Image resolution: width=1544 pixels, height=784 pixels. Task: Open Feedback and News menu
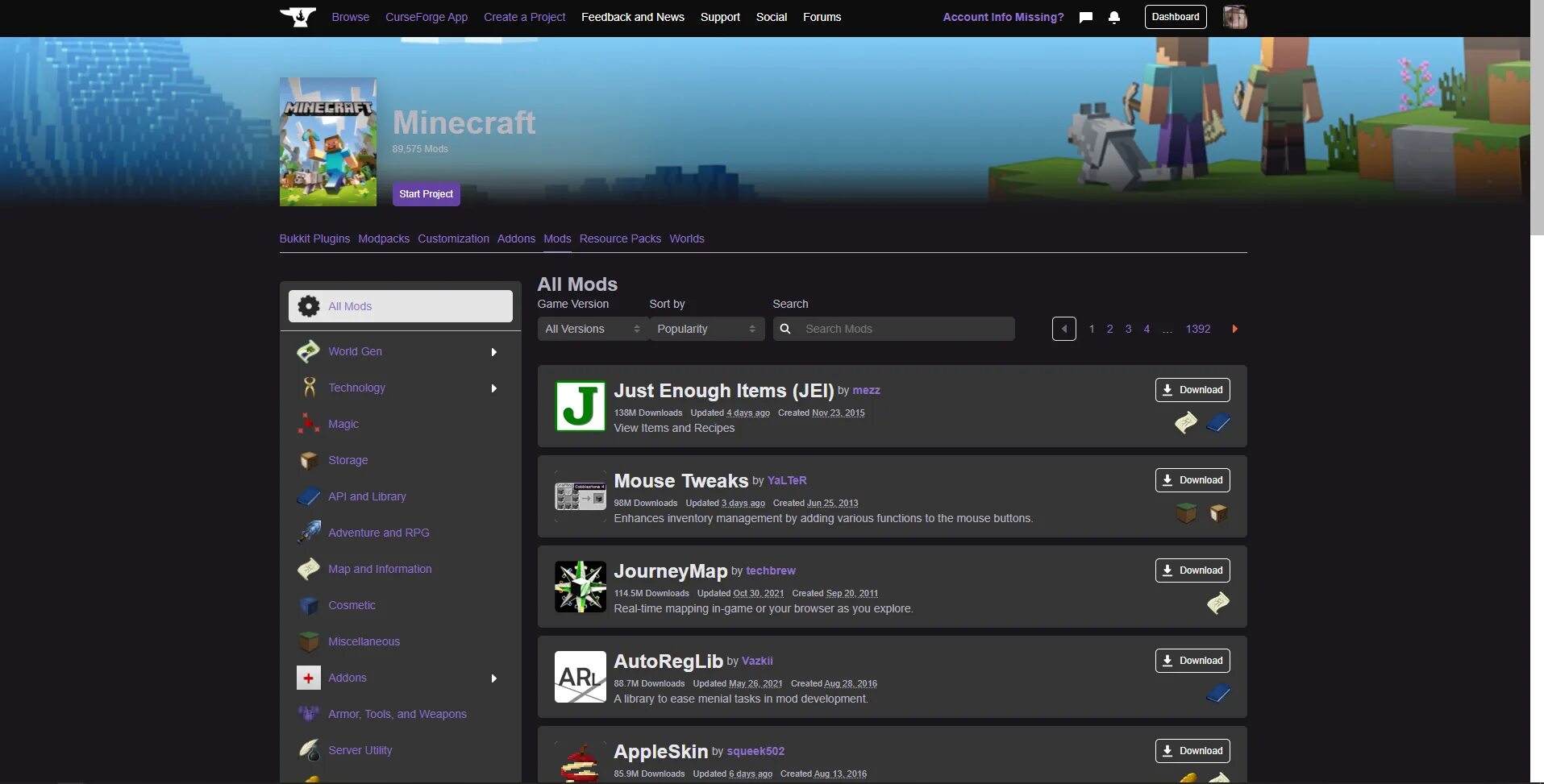[633, 17]
